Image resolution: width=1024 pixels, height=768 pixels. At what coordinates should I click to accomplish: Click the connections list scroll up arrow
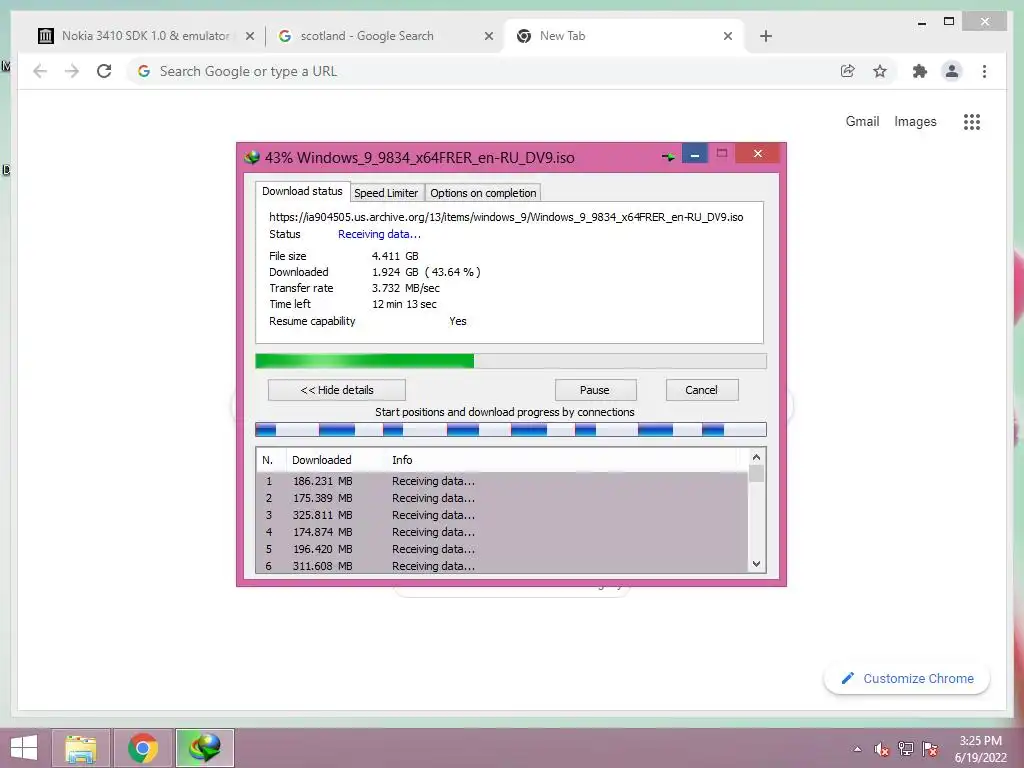(756, 457)
